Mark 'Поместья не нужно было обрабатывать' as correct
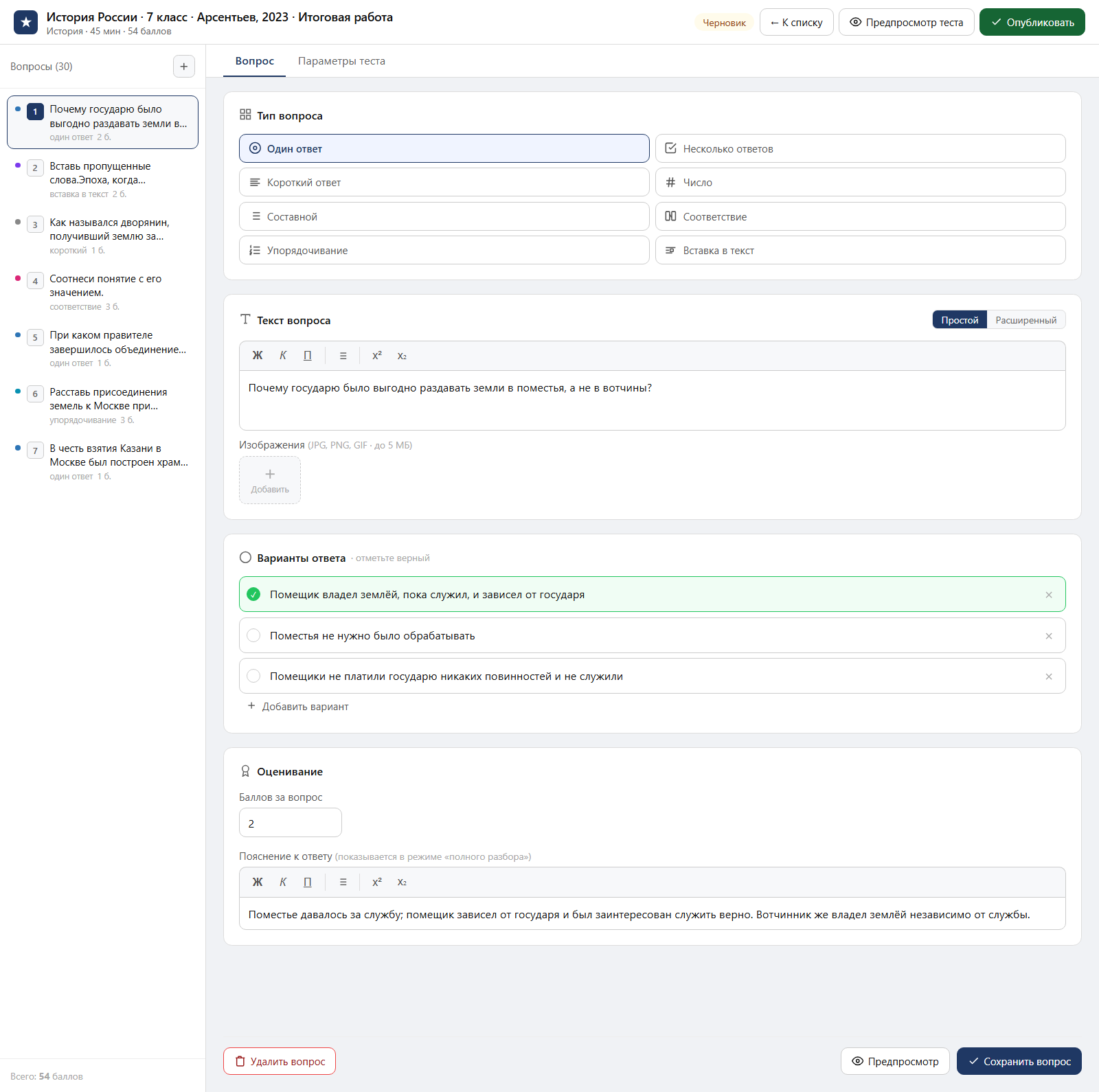 coord(253,636)
